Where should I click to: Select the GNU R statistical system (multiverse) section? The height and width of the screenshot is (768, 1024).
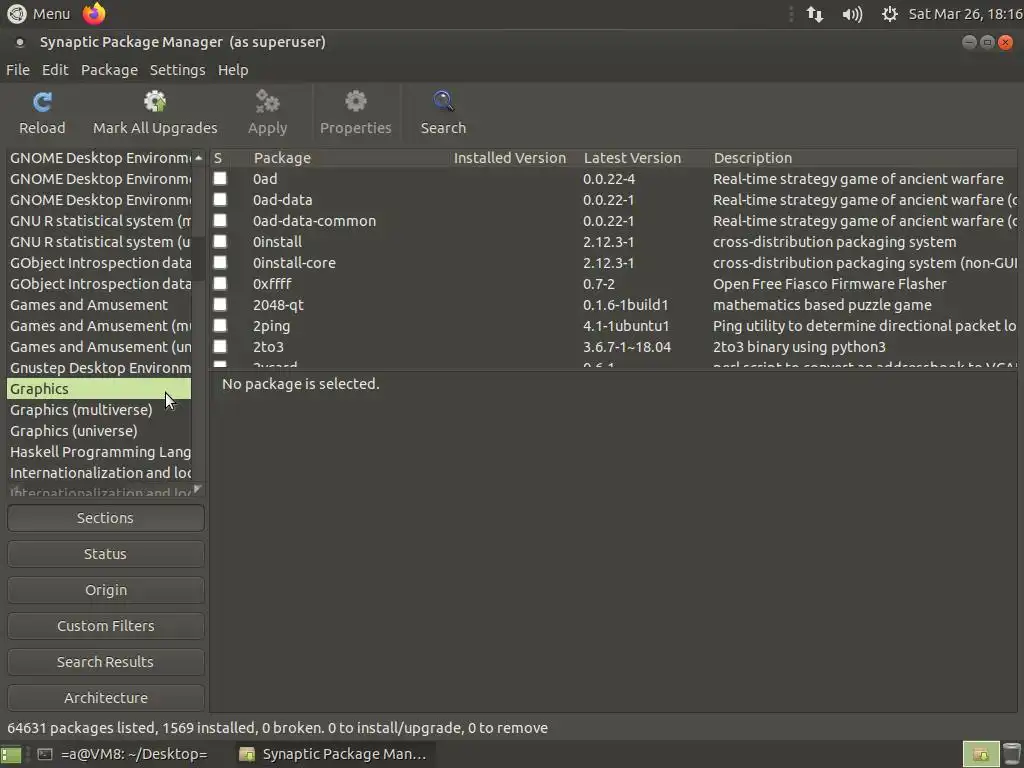tap(99, 221)
